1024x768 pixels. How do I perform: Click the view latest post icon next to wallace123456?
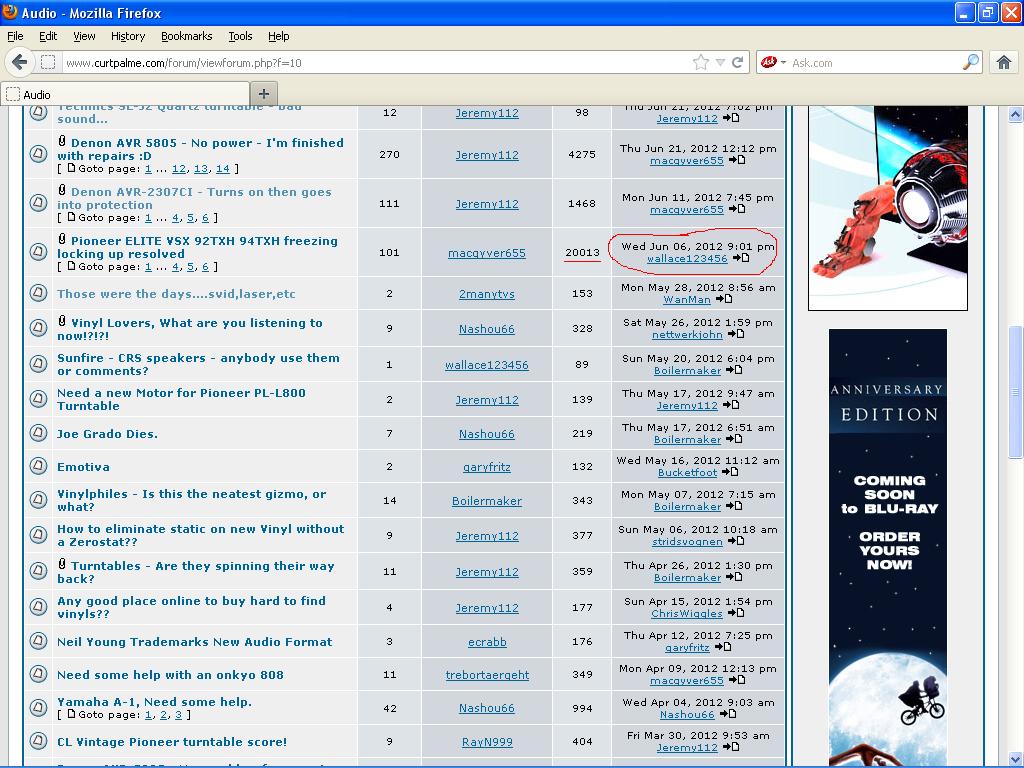pos(741,258)
